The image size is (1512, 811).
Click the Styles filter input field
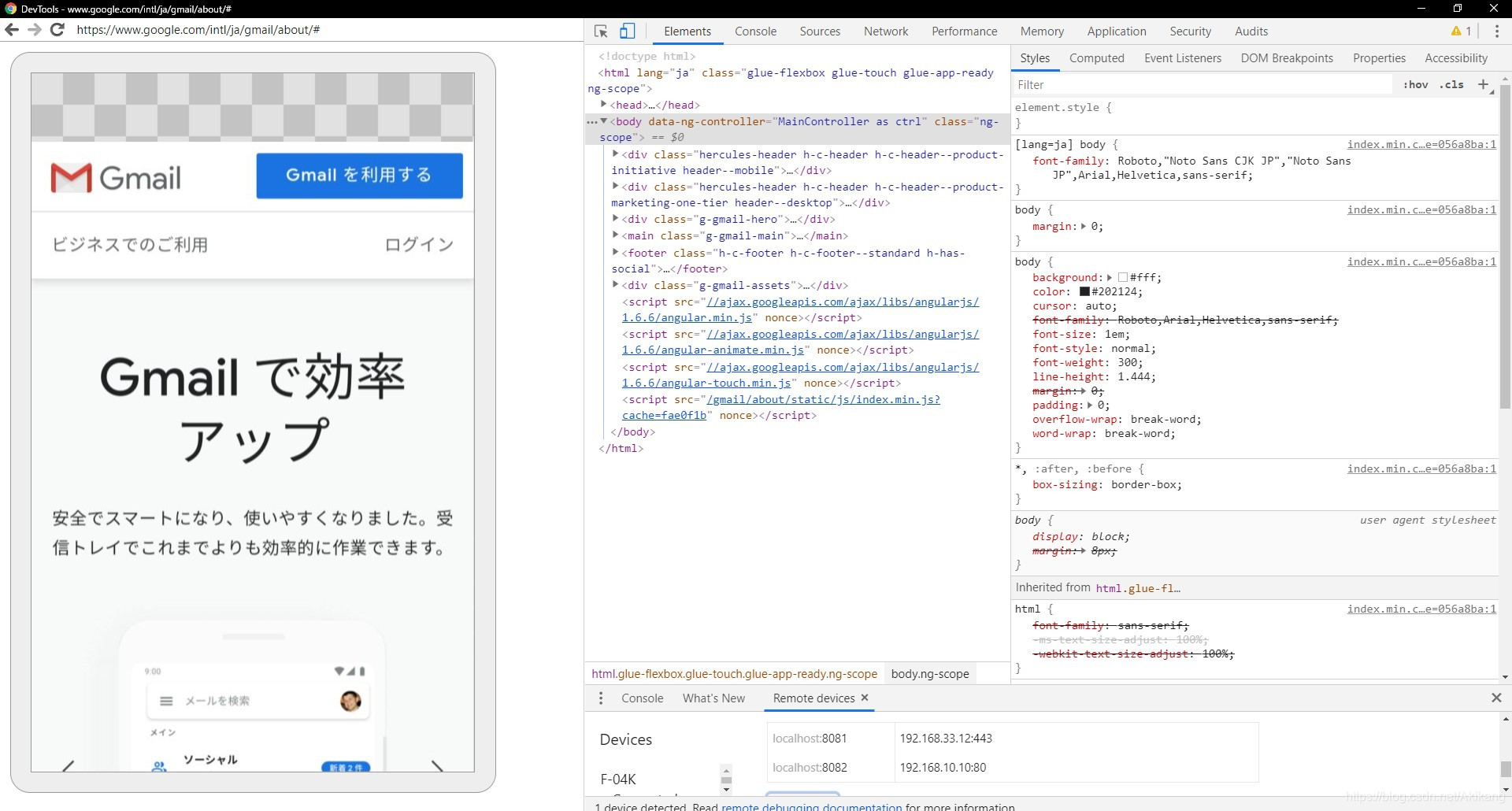click(1203, 84)
